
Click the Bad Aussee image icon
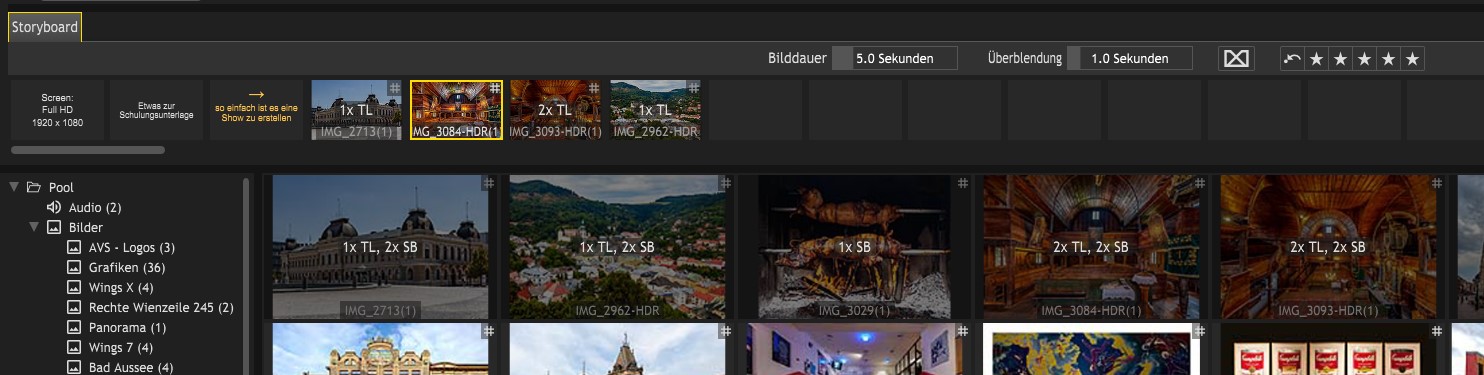(73, 367)
